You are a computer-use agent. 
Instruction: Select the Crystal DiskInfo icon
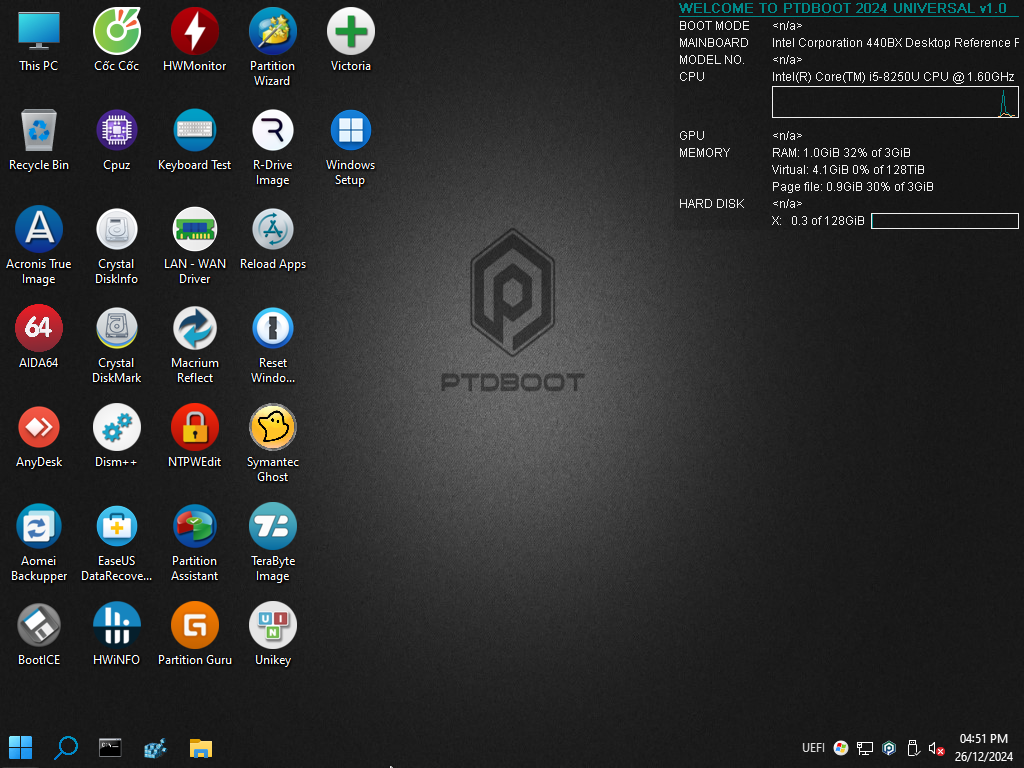tap(116, 246)
